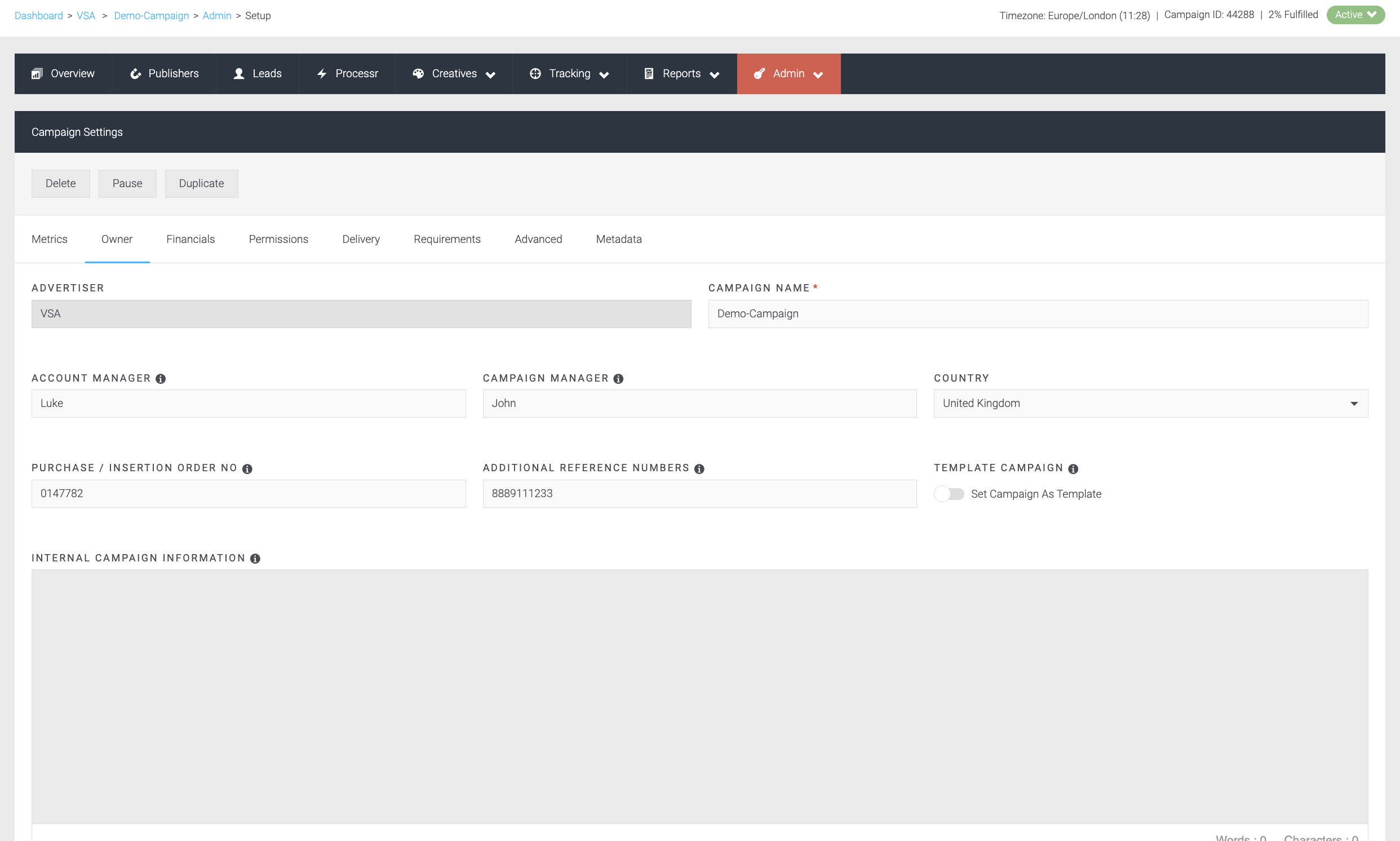This screenshot has height=841, width=1400.
Task: Open Admin breadcrumb link
Action: click(217, 16)
